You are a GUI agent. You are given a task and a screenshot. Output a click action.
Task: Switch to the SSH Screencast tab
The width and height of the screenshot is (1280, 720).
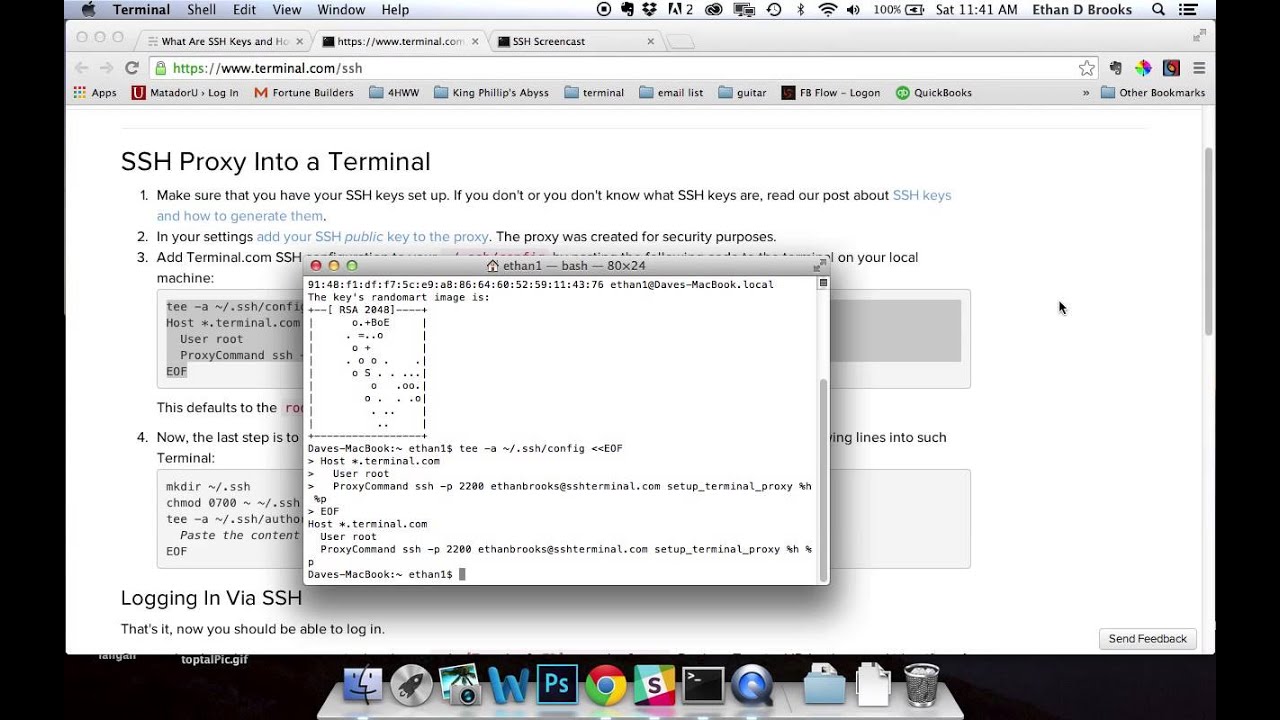click(575, 41)
